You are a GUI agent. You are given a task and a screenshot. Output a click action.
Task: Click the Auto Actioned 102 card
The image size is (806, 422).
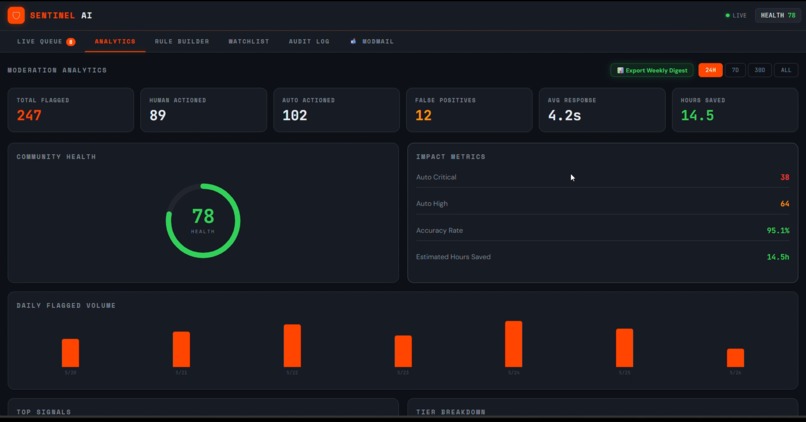336,109
